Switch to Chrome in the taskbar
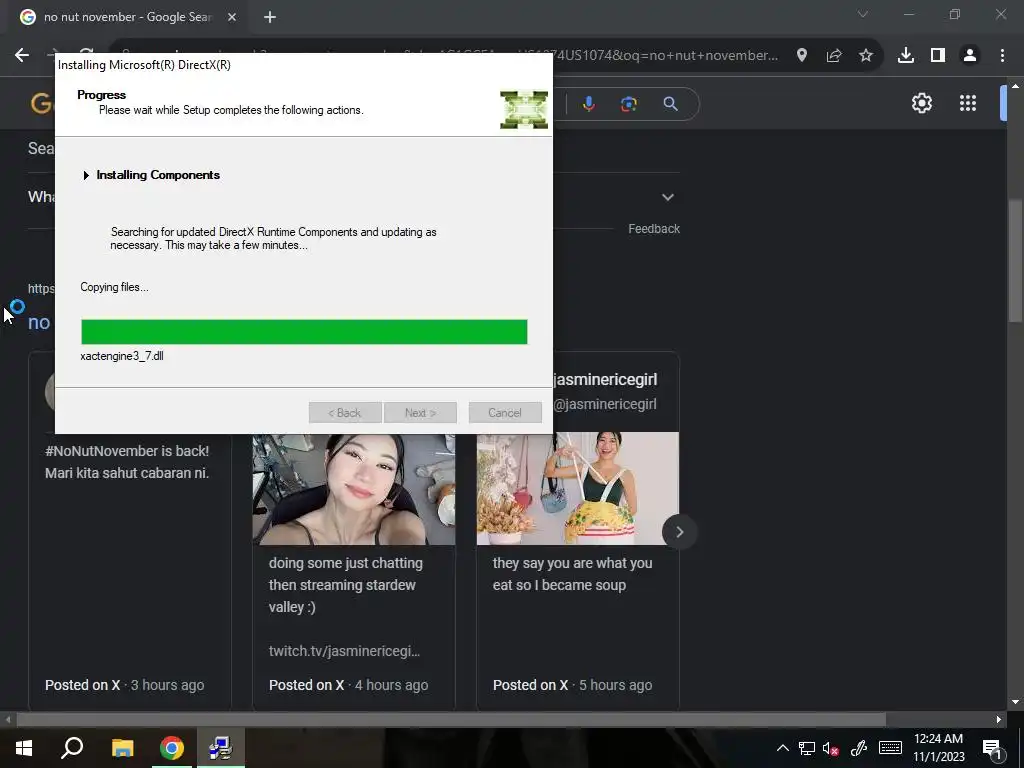 tap(172, 748)
